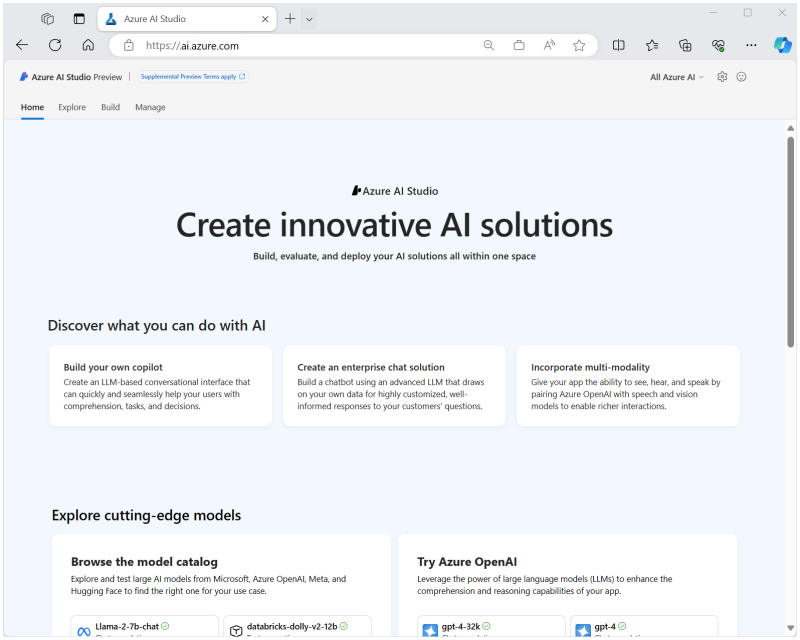
Task: Add this page to favorites star
Action: click(x=579, y=45)
